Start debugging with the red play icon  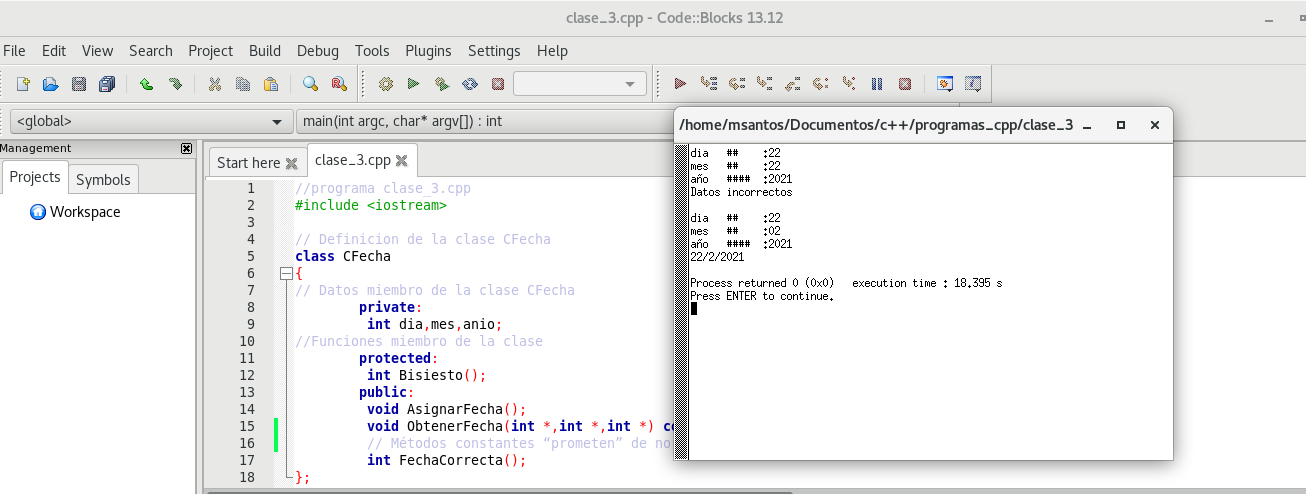(680, 85)
